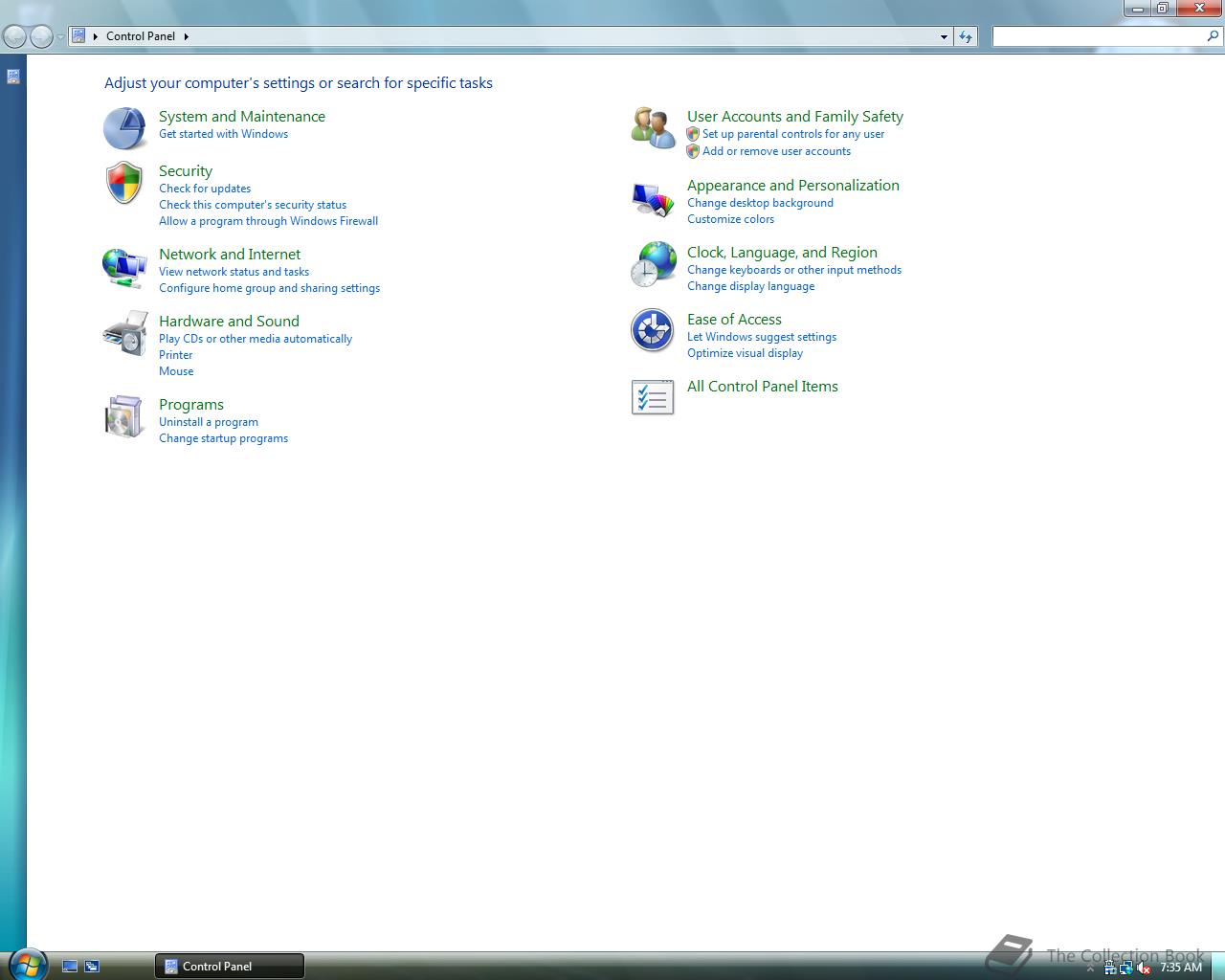1225x980 pixels.
Task: Show hidden tray icons arrow
Action: (1090, 968)
